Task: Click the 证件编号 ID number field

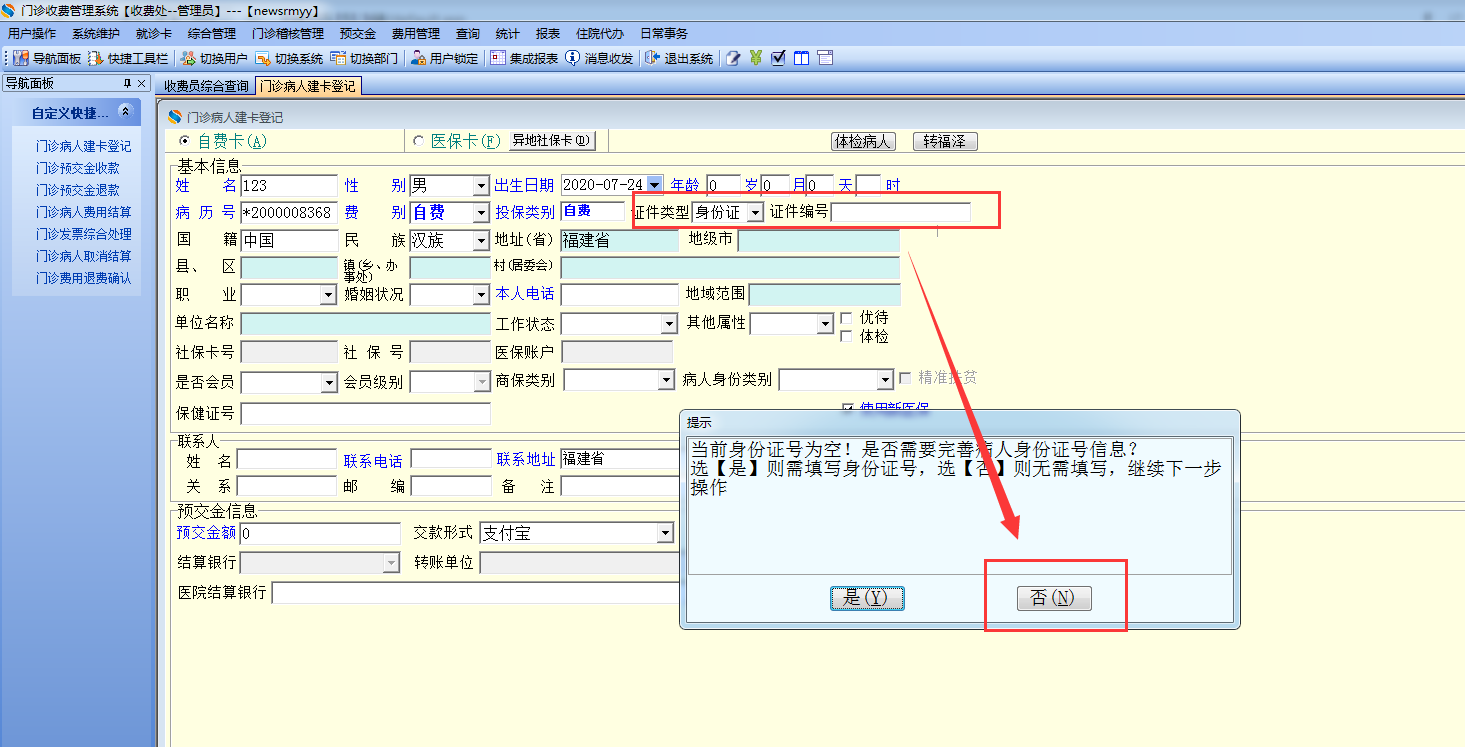Action: point(901,212)
